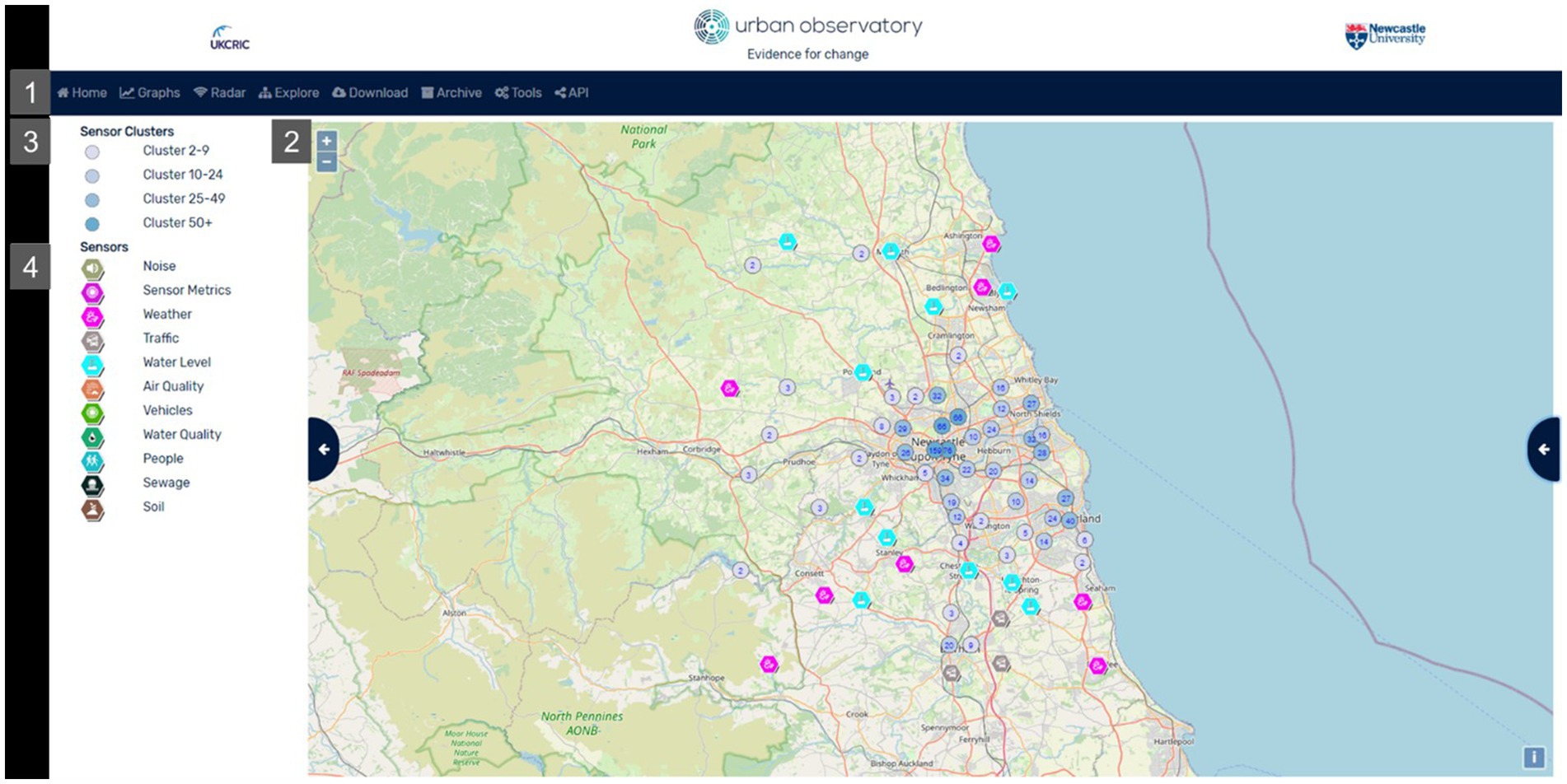
Task: Open the Home menu item
Action: [x=82, y=93]
